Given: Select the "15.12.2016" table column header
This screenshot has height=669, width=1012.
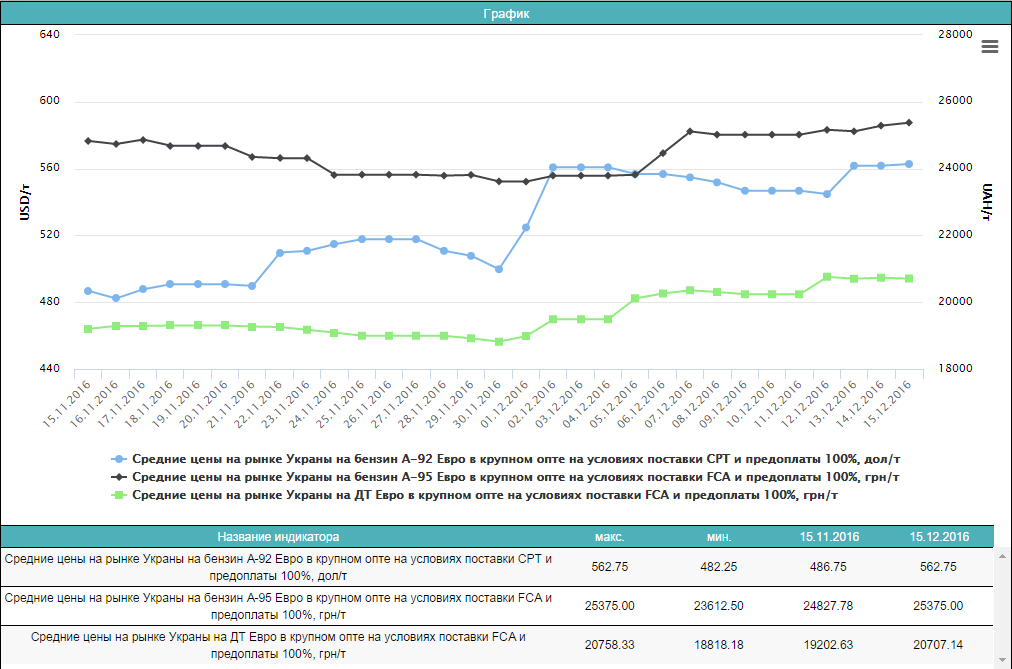Looking at the screenshot, I should click(939, 536).
